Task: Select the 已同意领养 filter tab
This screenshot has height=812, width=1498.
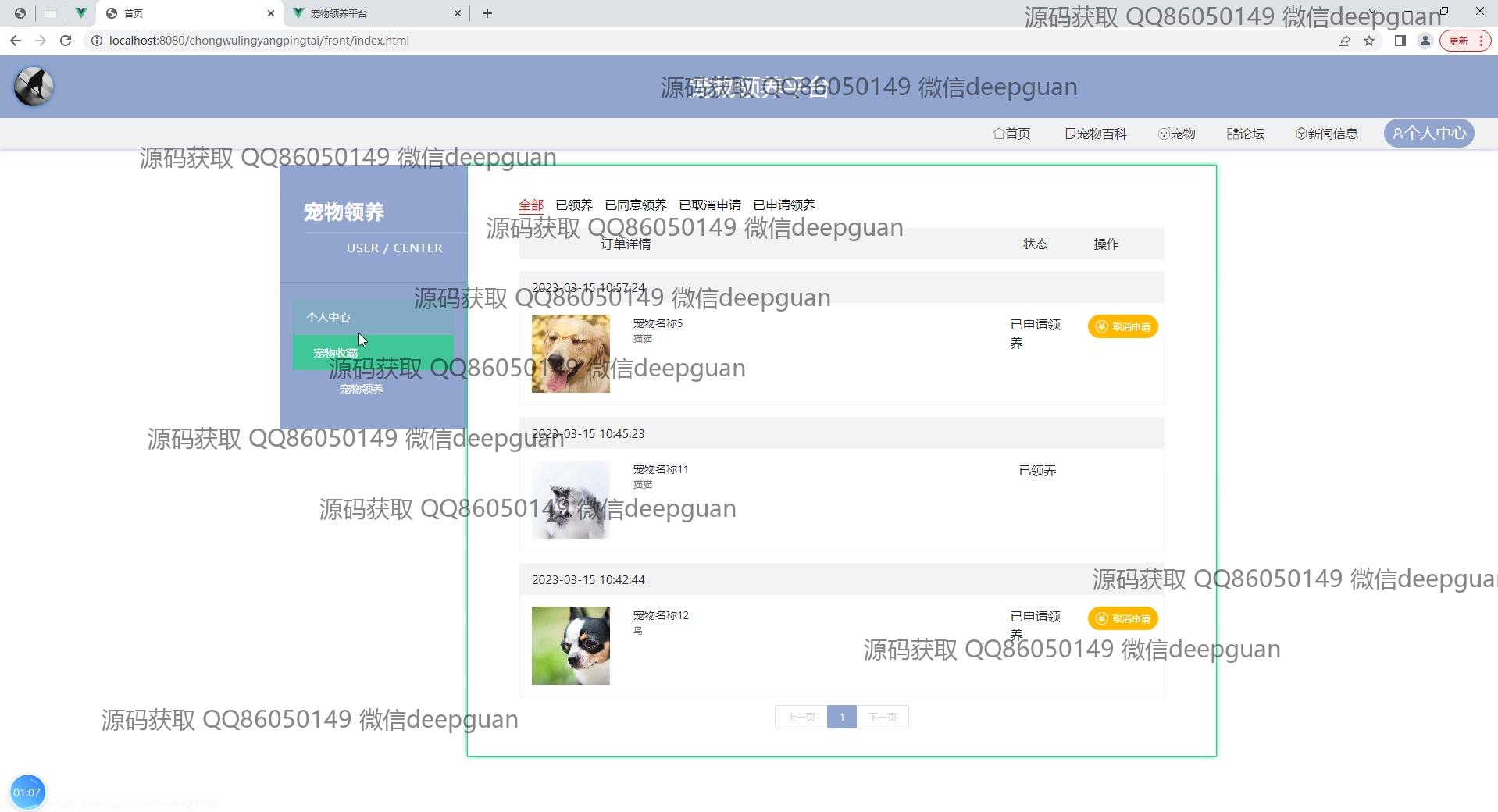Action: (x=636, y=205)
